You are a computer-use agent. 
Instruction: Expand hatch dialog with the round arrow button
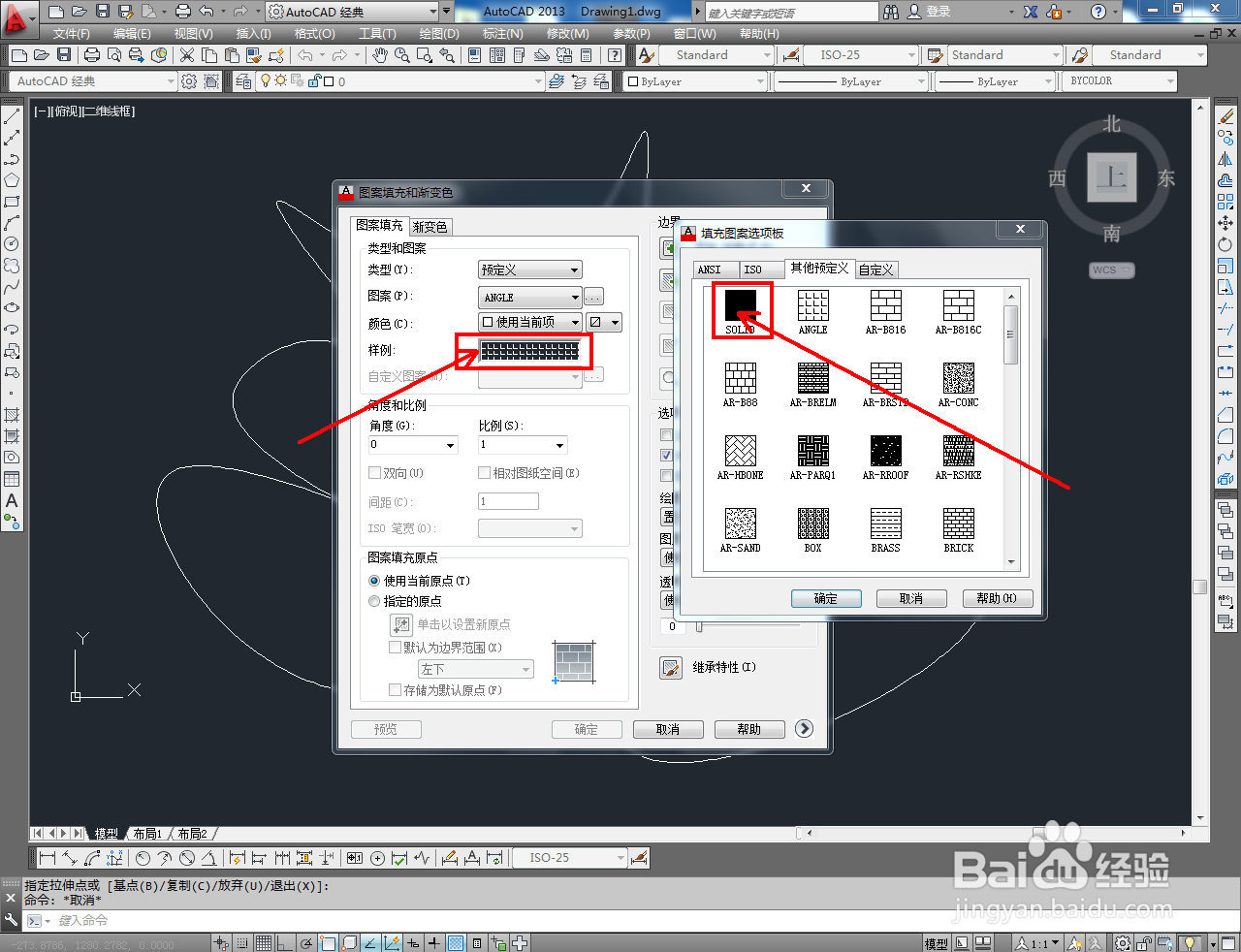click(804, 728)
